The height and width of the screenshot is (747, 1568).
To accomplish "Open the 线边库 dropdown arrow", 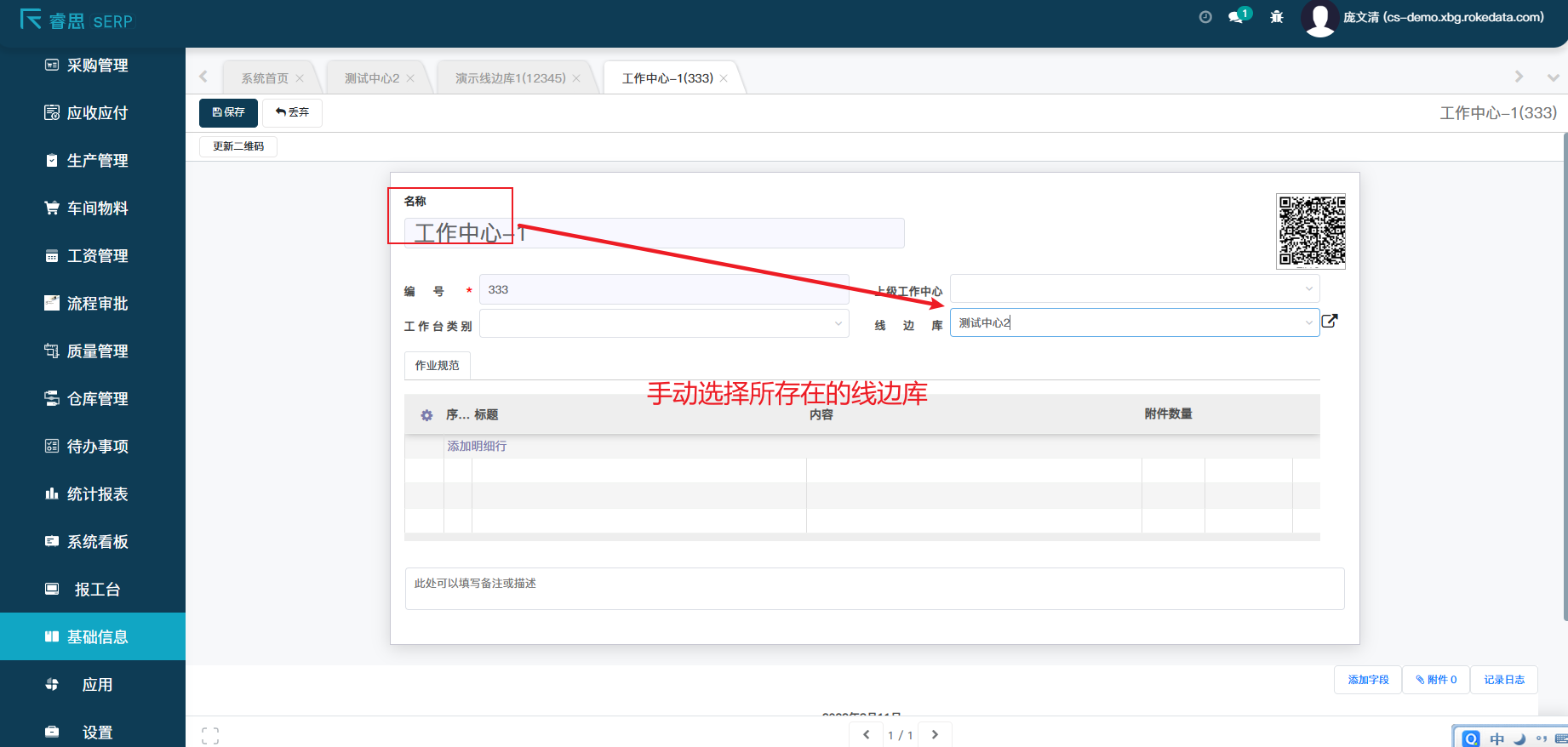I will pos(1308,322).
